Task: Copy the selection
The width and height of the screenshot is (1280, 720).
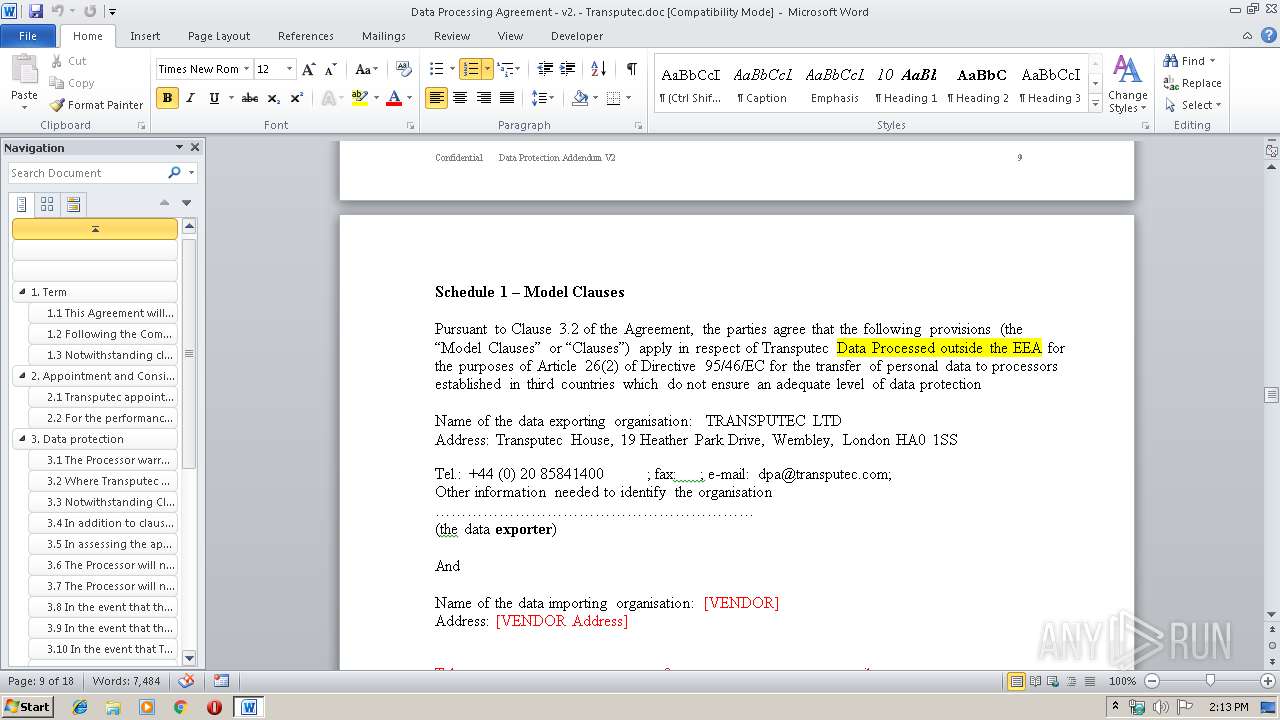Action: coord(72,83)
